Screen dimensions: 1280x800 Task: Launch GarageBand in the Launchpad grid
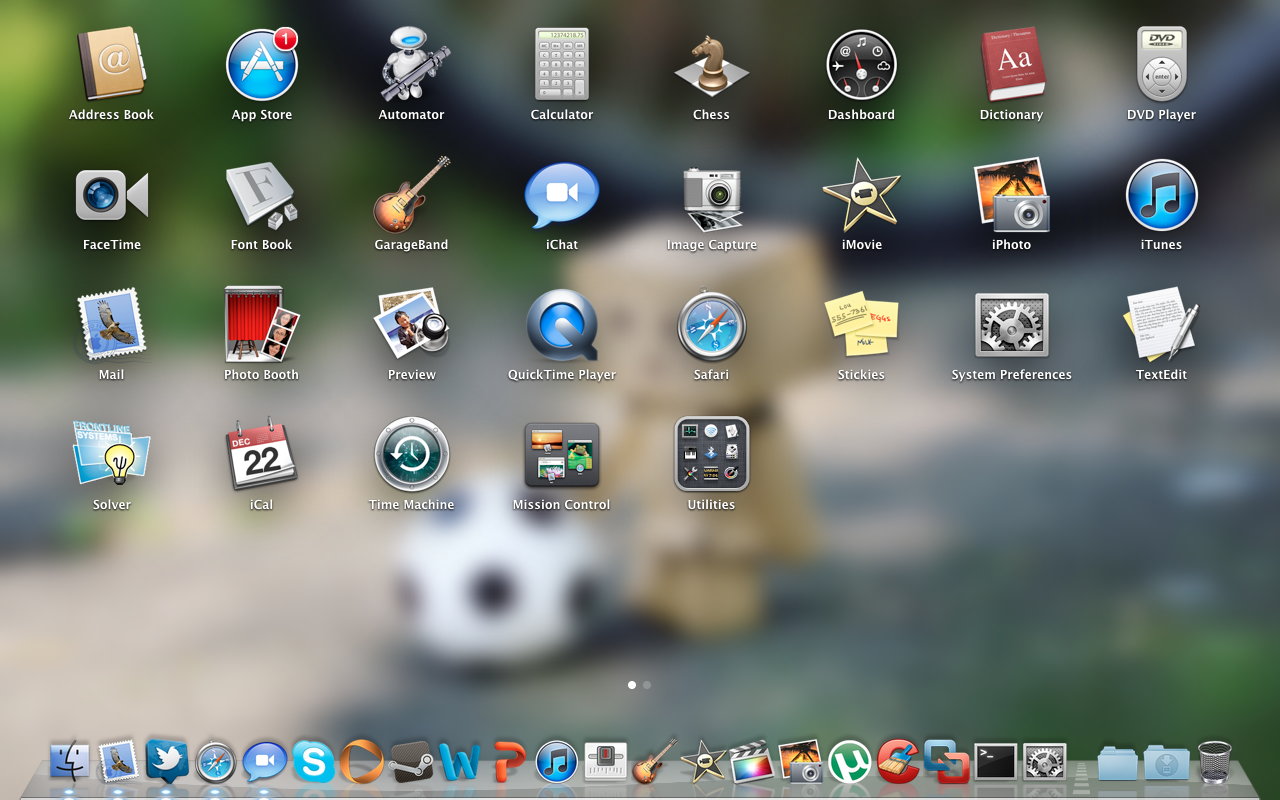pyautogui.click(x=412, y=195)
